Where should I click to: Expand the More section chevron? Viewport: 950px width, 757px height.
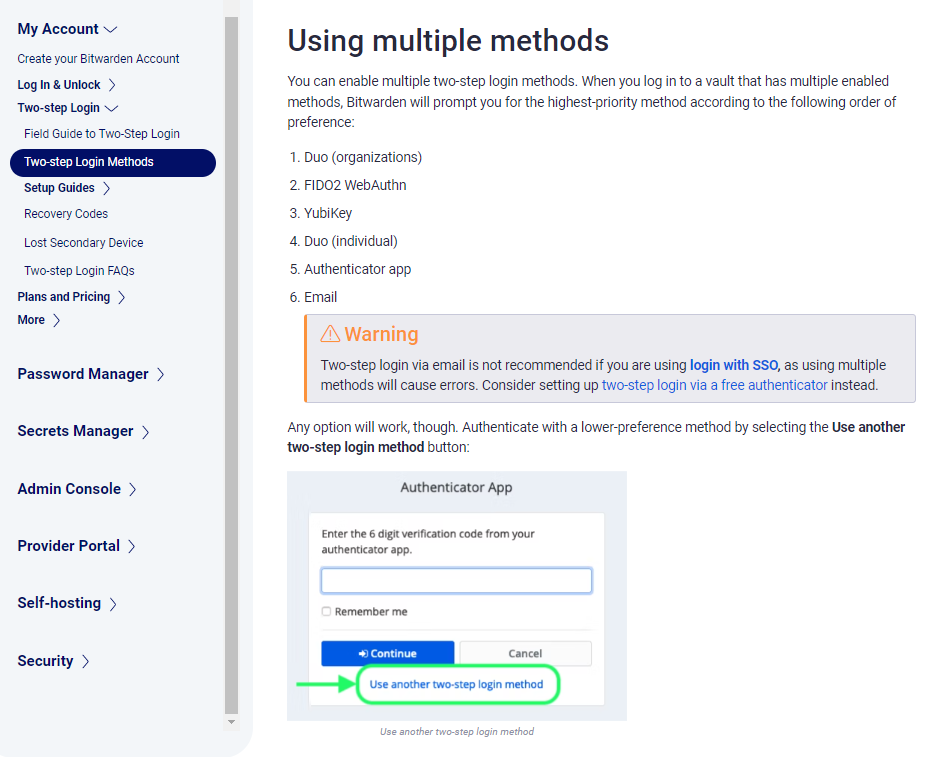(x=56, y=320)
